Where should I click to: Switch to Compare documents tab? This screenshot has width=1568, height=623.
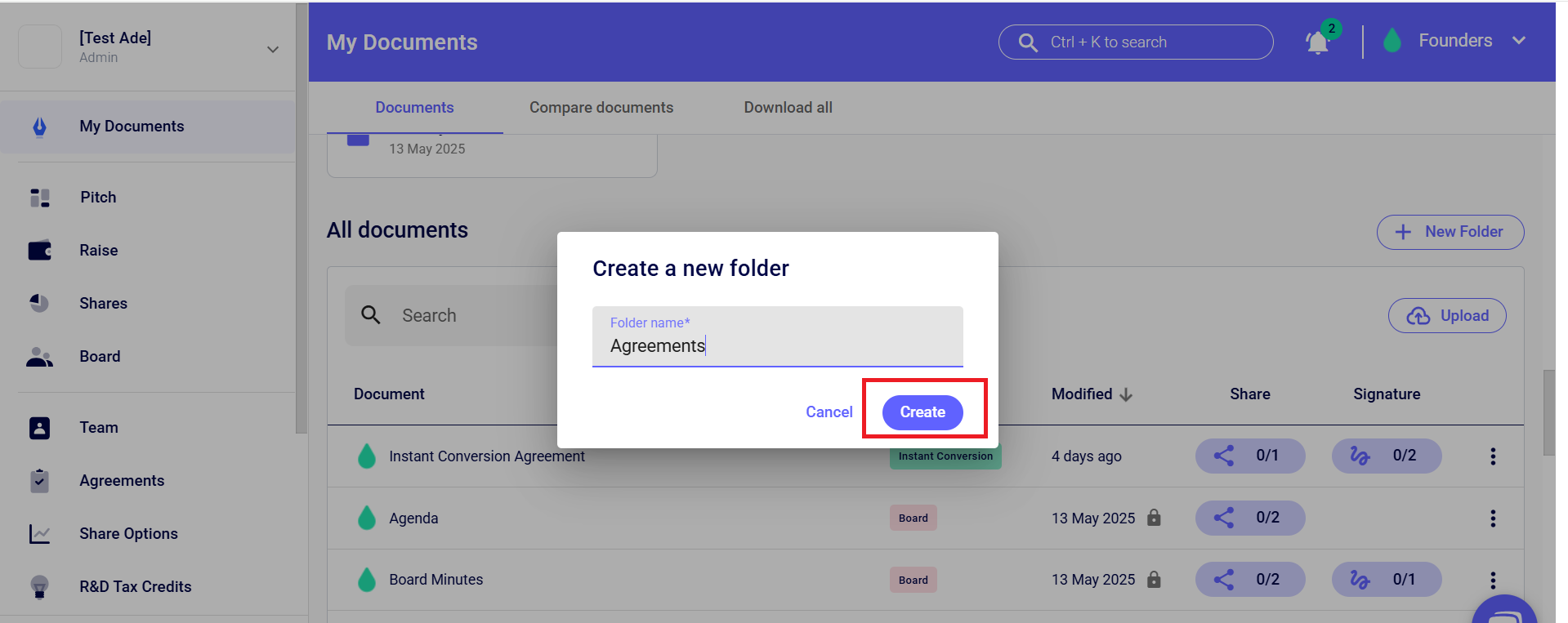point(601,108)
